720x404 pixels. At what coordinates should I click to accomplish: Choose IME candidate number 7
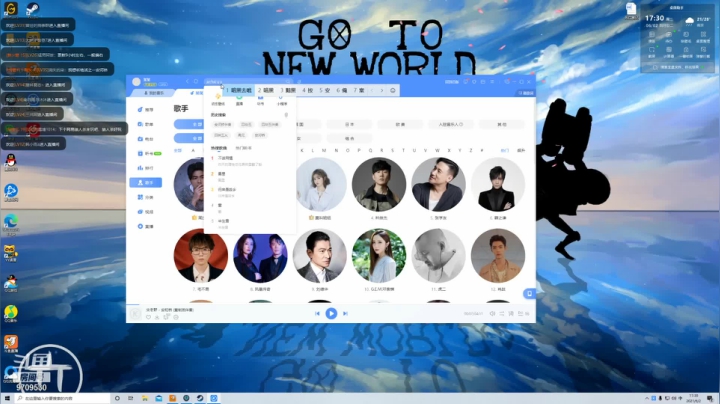click(359, 90)
